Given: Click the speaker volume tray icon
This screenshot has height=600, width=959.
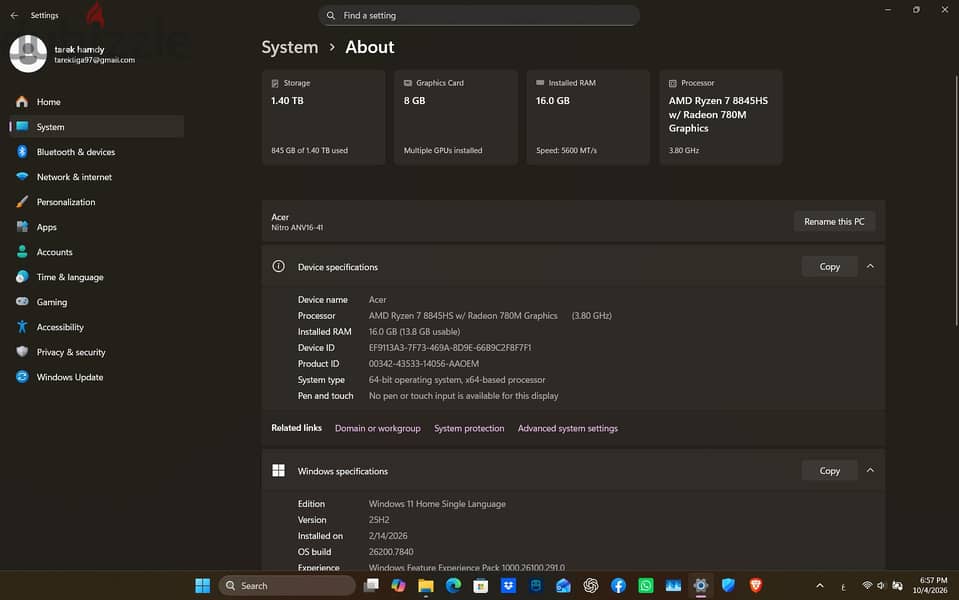Looking at the screenshot, I should click(x=881, y=585).
